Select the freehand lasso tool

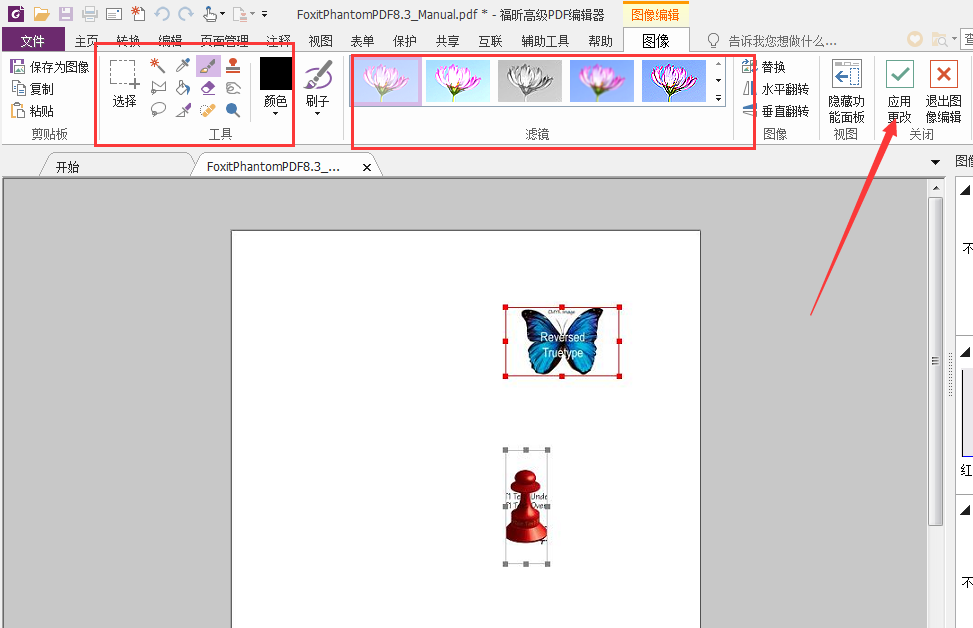coord(158,110)
